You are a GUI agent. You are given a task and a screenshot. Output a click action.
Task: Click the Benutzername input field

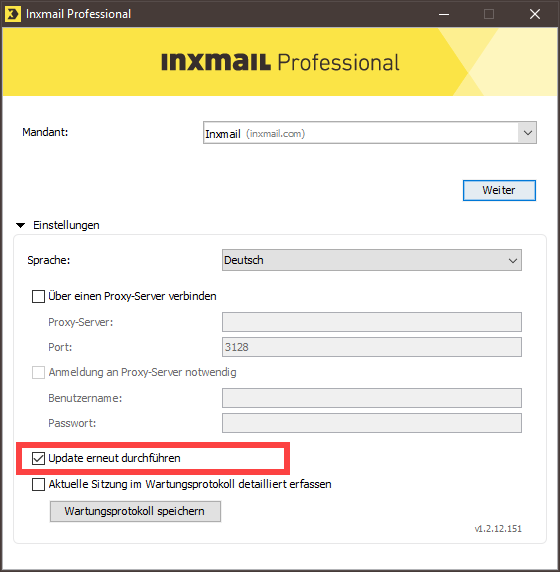(372, 398)
